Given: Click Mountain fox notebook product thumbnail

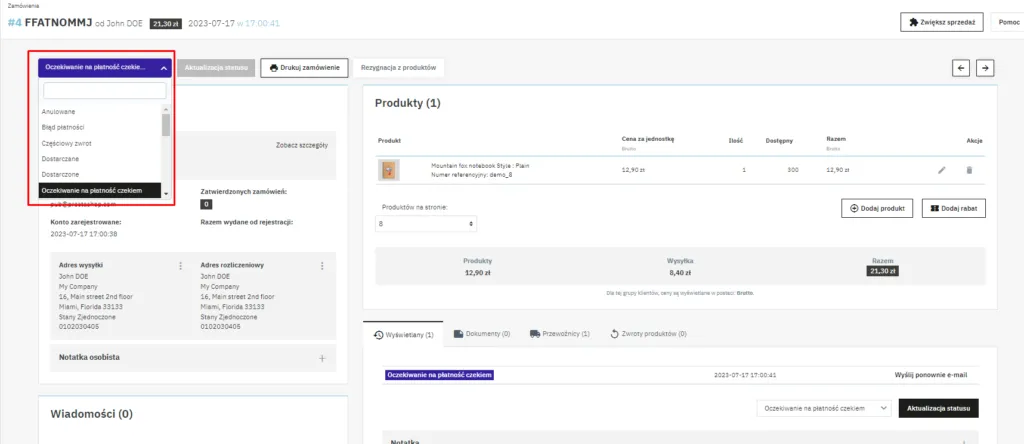Looking at the screenshot, I should pos(390,170).
